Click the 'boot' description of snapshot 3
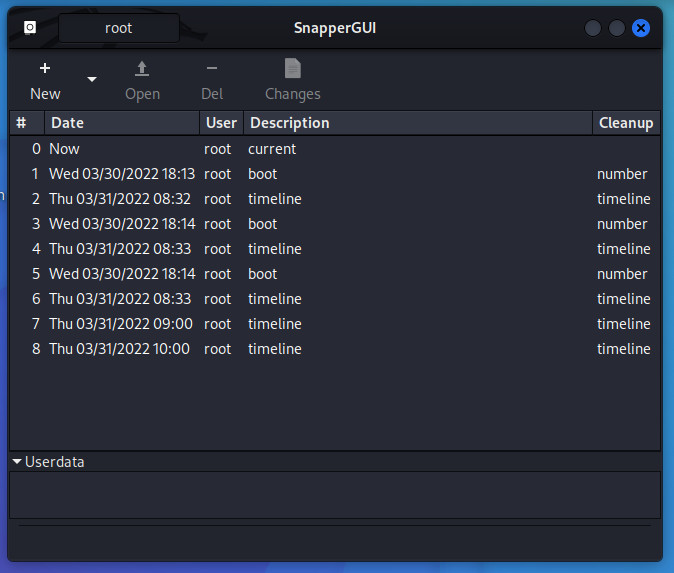This screenshot has width=674, height=573. coord(263,224)
